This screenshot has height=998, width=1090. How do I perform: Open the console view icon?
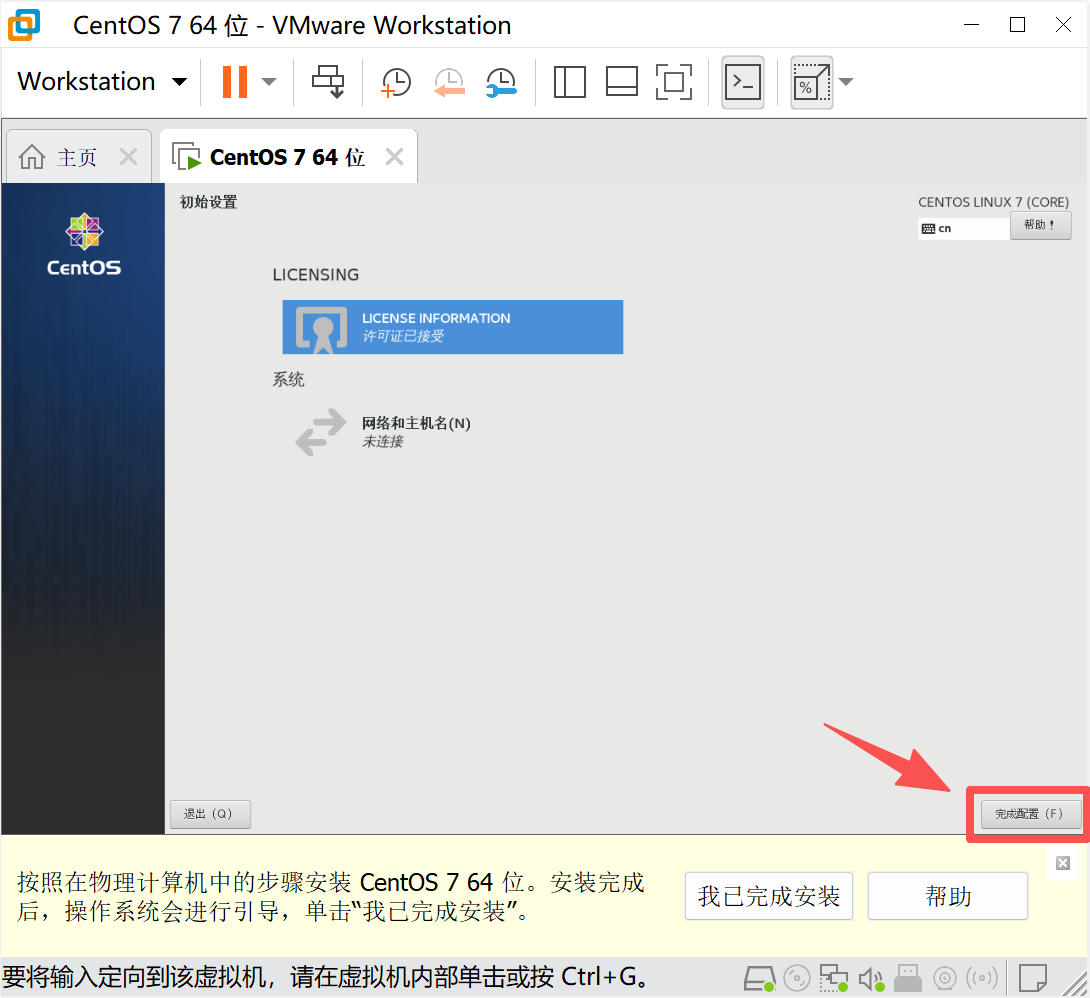(x=742, y=82)
